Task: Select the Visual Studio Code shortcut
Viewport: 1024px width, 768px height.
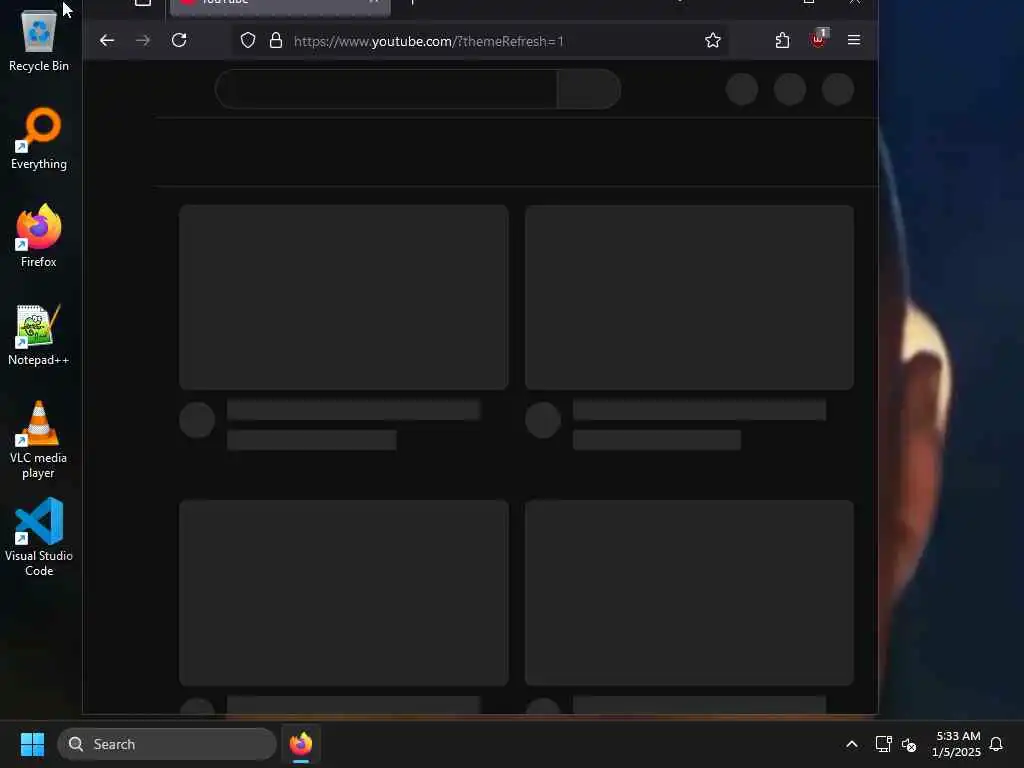Action: tap(39, 537)
